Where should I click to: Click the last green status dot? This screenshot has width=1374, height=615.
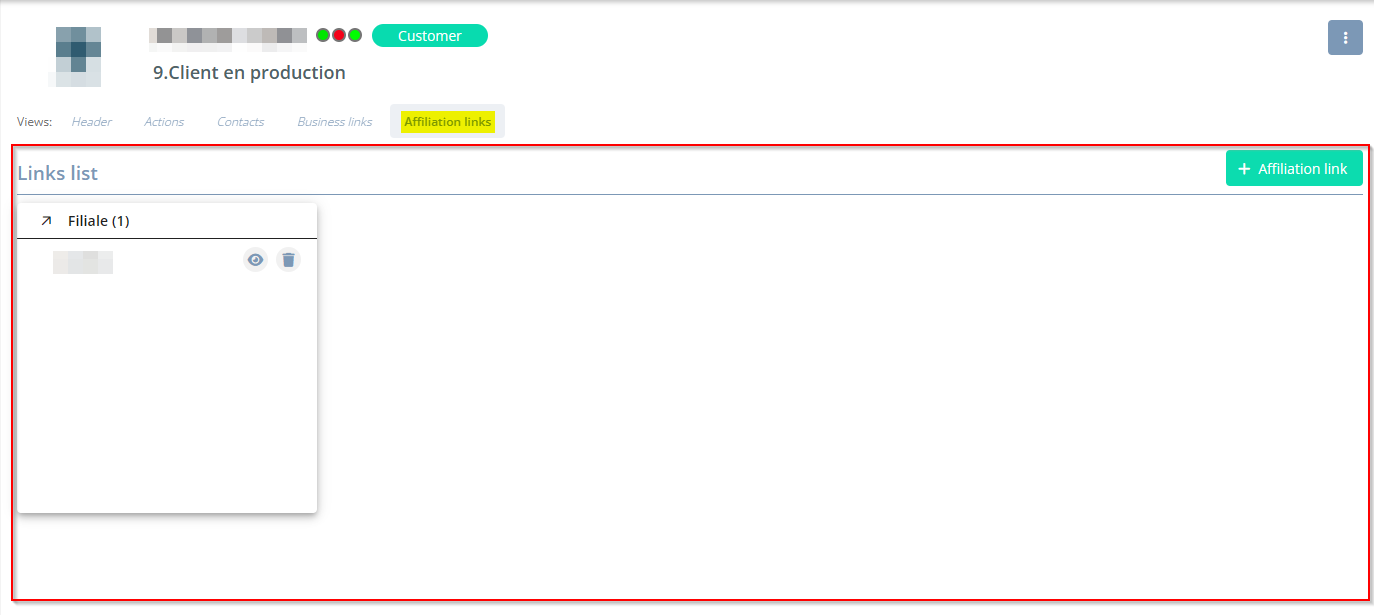coord(355,35)
